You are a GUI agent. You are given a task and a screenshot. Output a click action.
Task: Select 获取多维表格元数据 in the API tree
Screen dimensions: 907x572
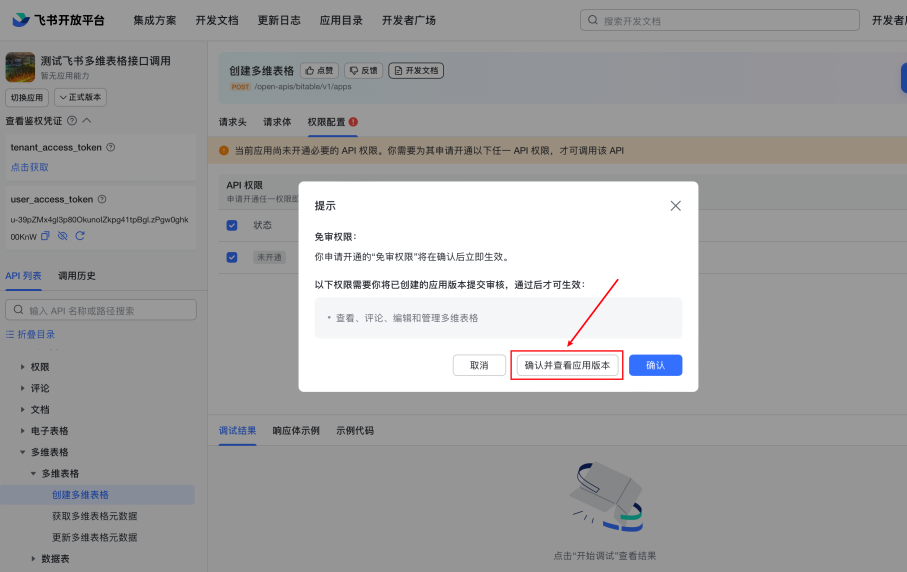coord(95,516)
